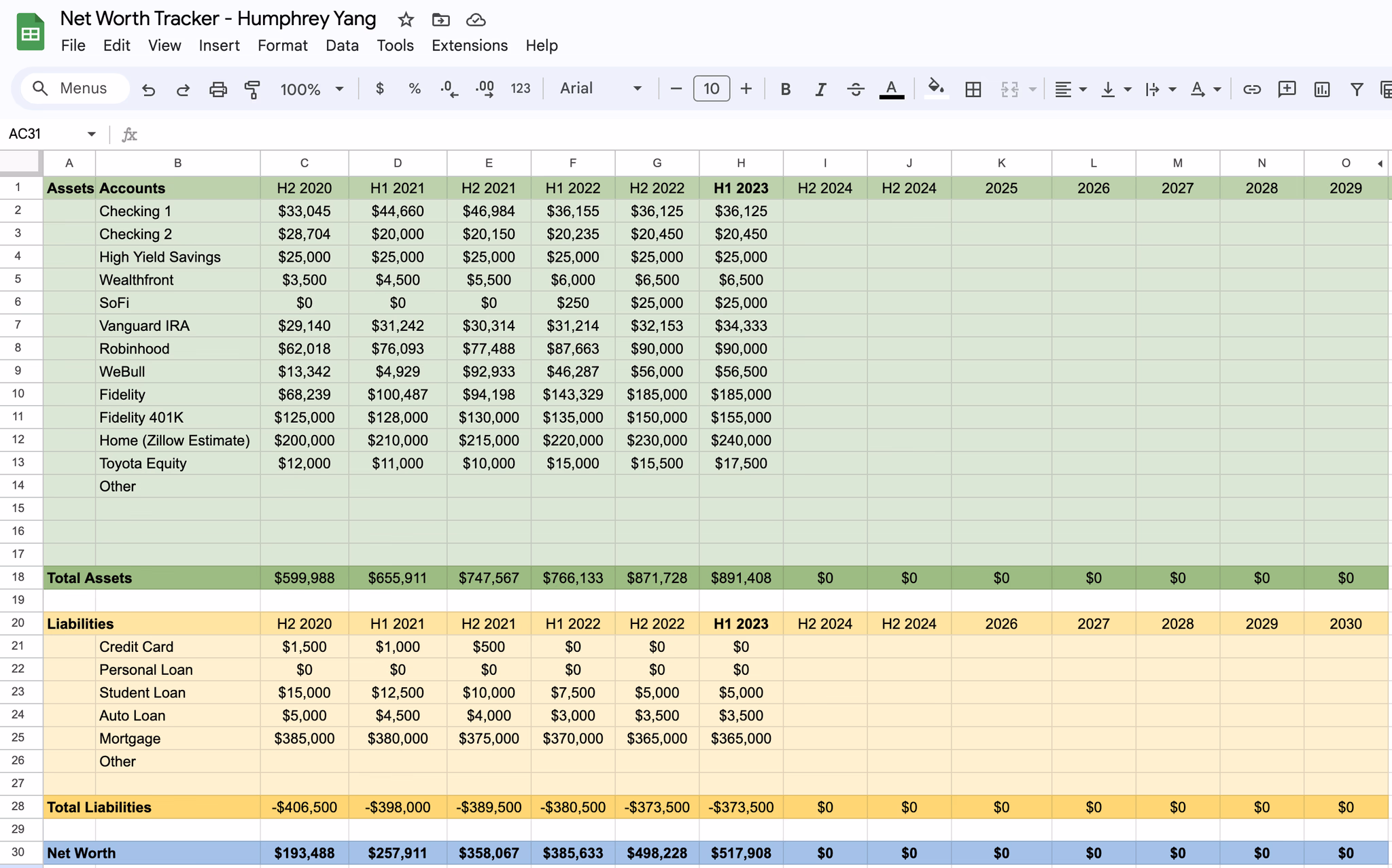Increase font size plus button
The image size is (1392, 868).
[746, 88]
